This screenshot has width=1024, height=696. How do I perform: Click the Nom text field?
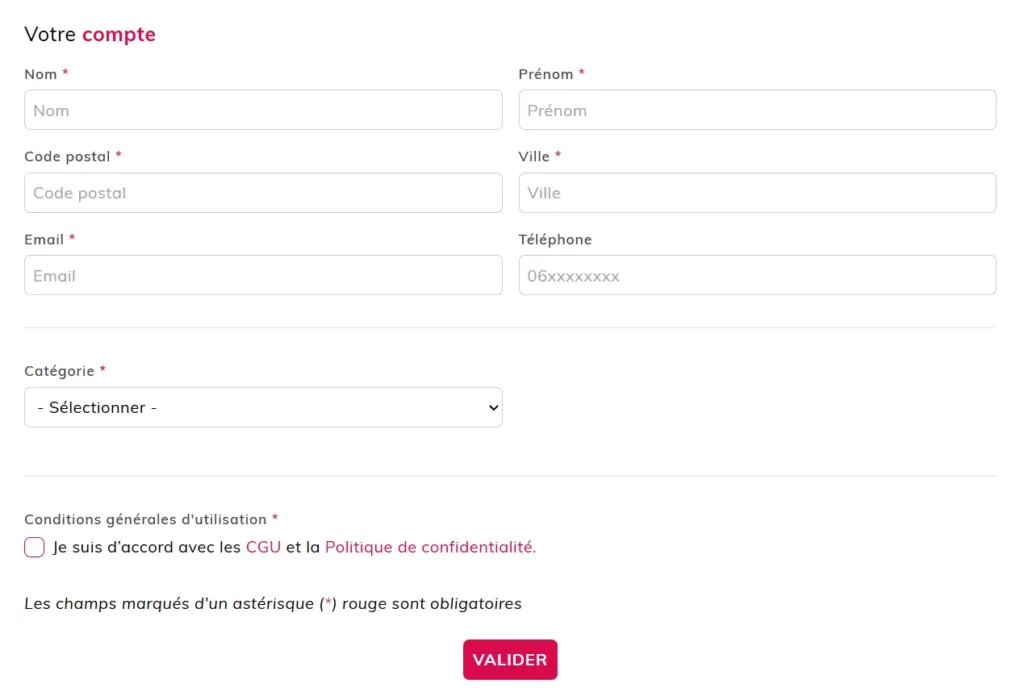click(x=263, y=110)
